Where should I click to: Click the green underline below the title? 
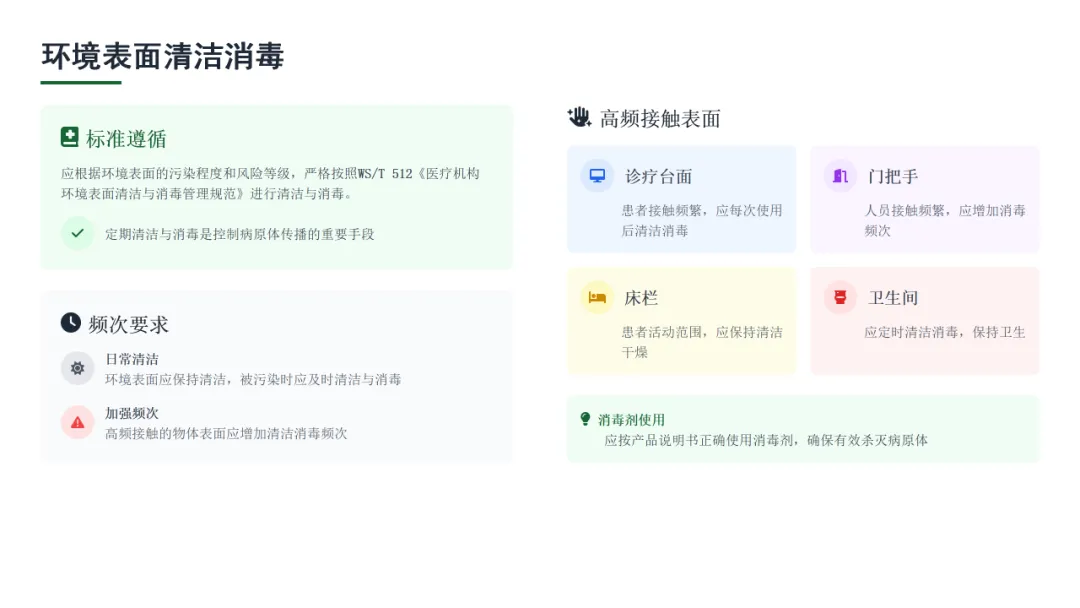81,83
